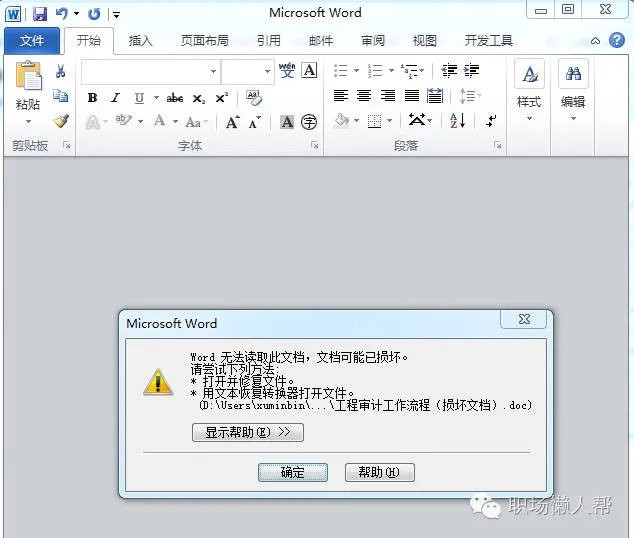Click Decrease Indent icon
Image resolution: width=634 pixels, height=538 pixels.
449,70
